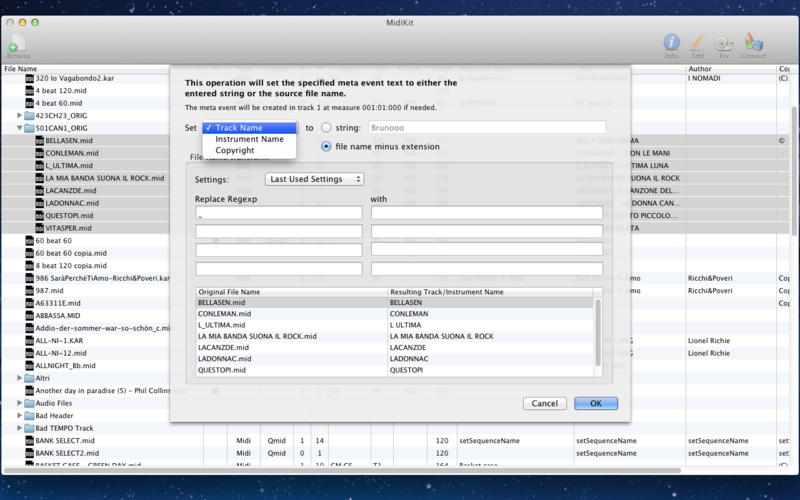
Task: Choose Copyright in the popup menu
Action: point(249,151)
